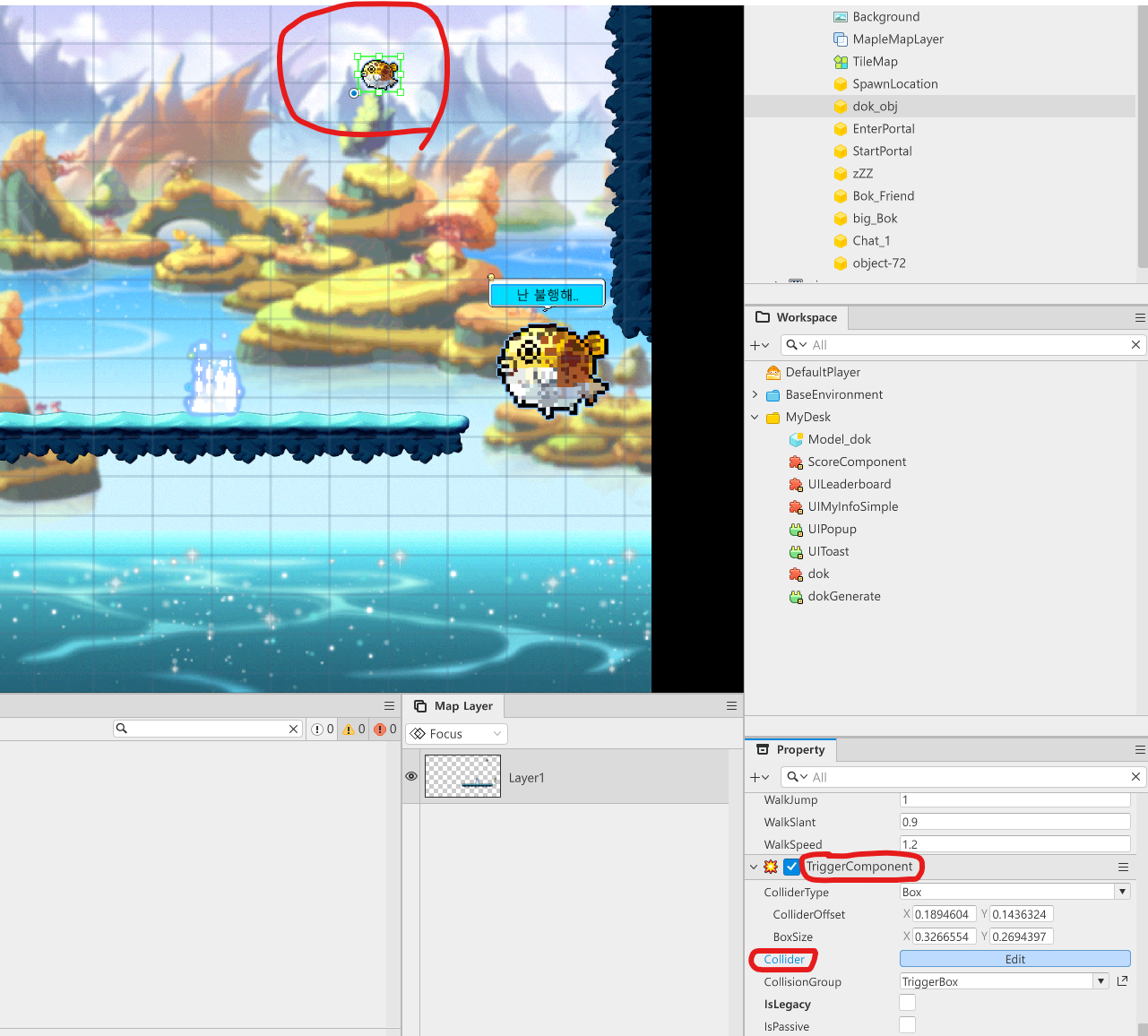The image size is (1148, 1036).
Task: Open Workspace search filter dropdown
Action: (x=797, y=345)
